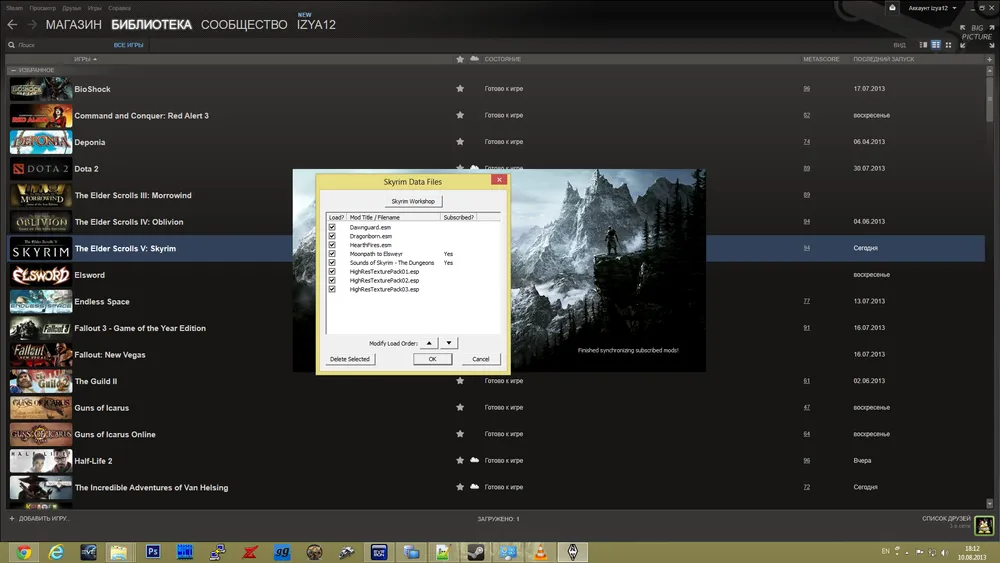Open Big Picture mode
1000x563 pixels.
pyautogui.click(x=976, y=34)
